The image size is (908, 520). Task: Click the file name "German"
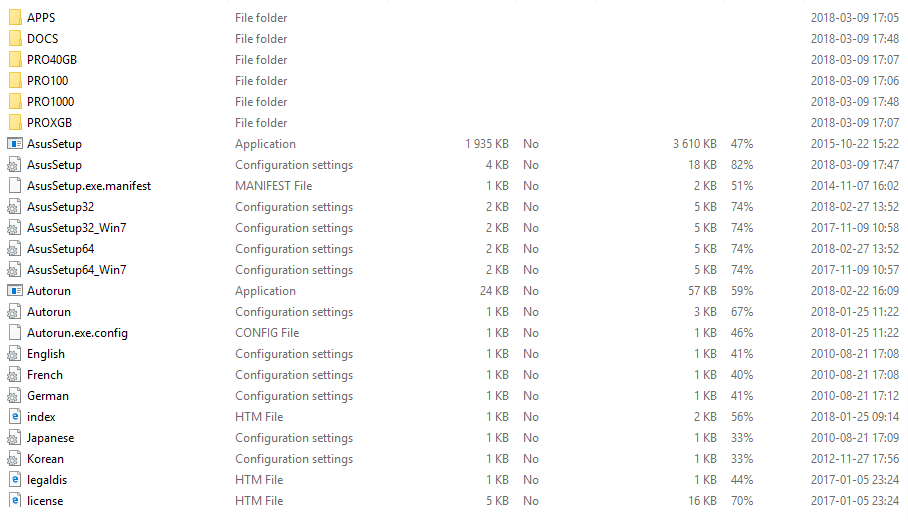47,396
